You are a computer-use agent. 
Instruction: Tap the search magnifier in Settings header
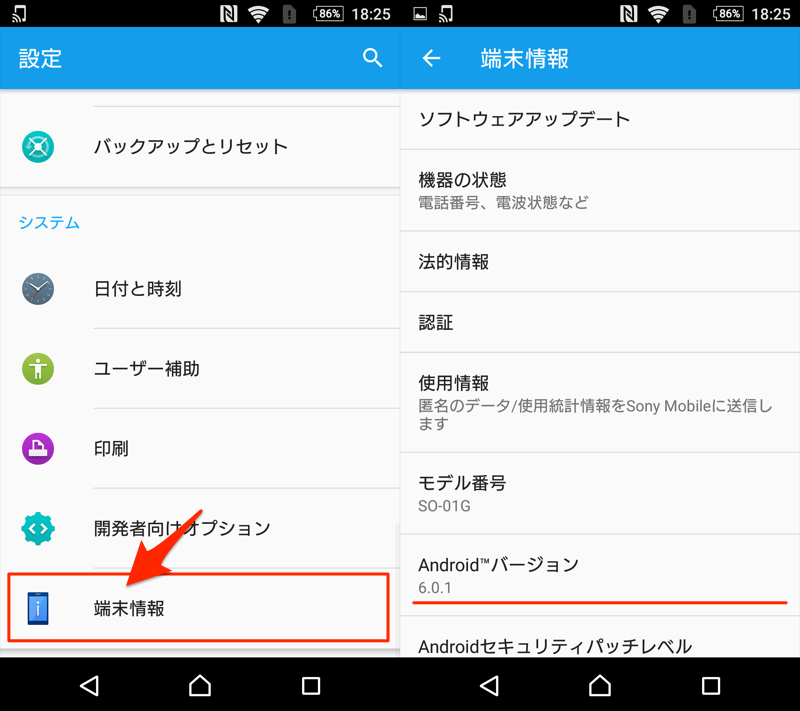click(372, 58)
